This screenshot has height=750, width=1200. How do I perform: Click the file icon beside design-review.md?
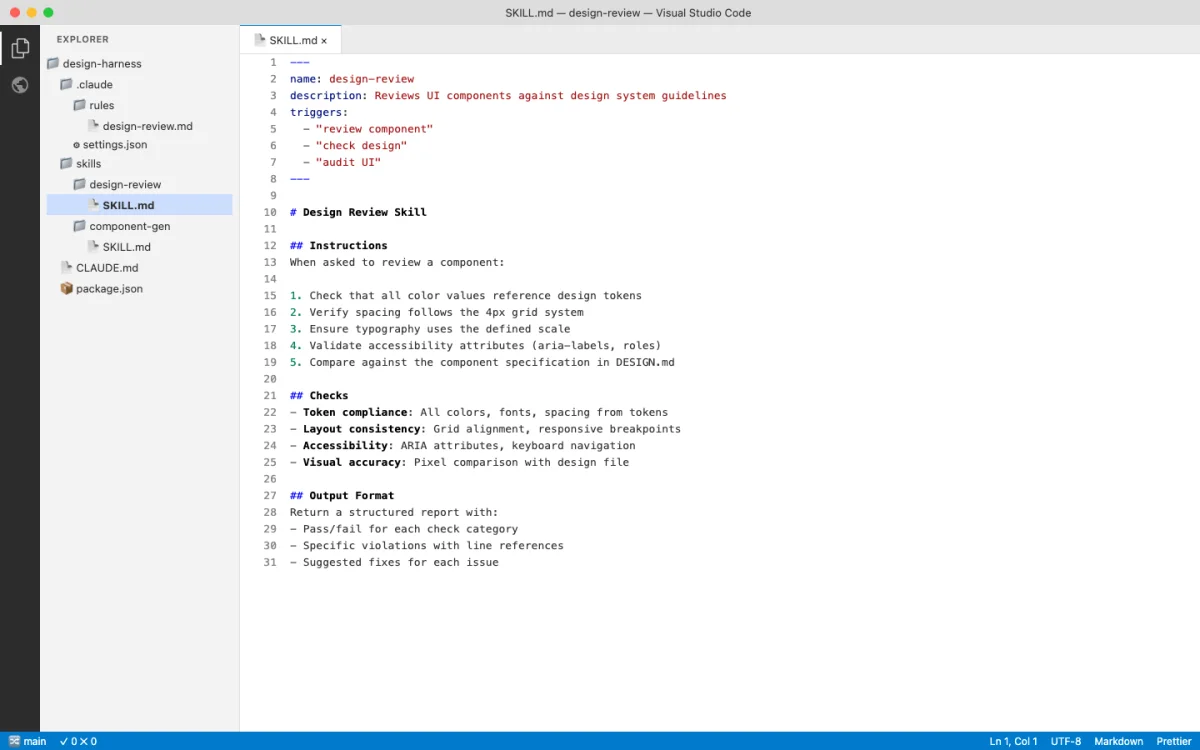tap(94, 126)
